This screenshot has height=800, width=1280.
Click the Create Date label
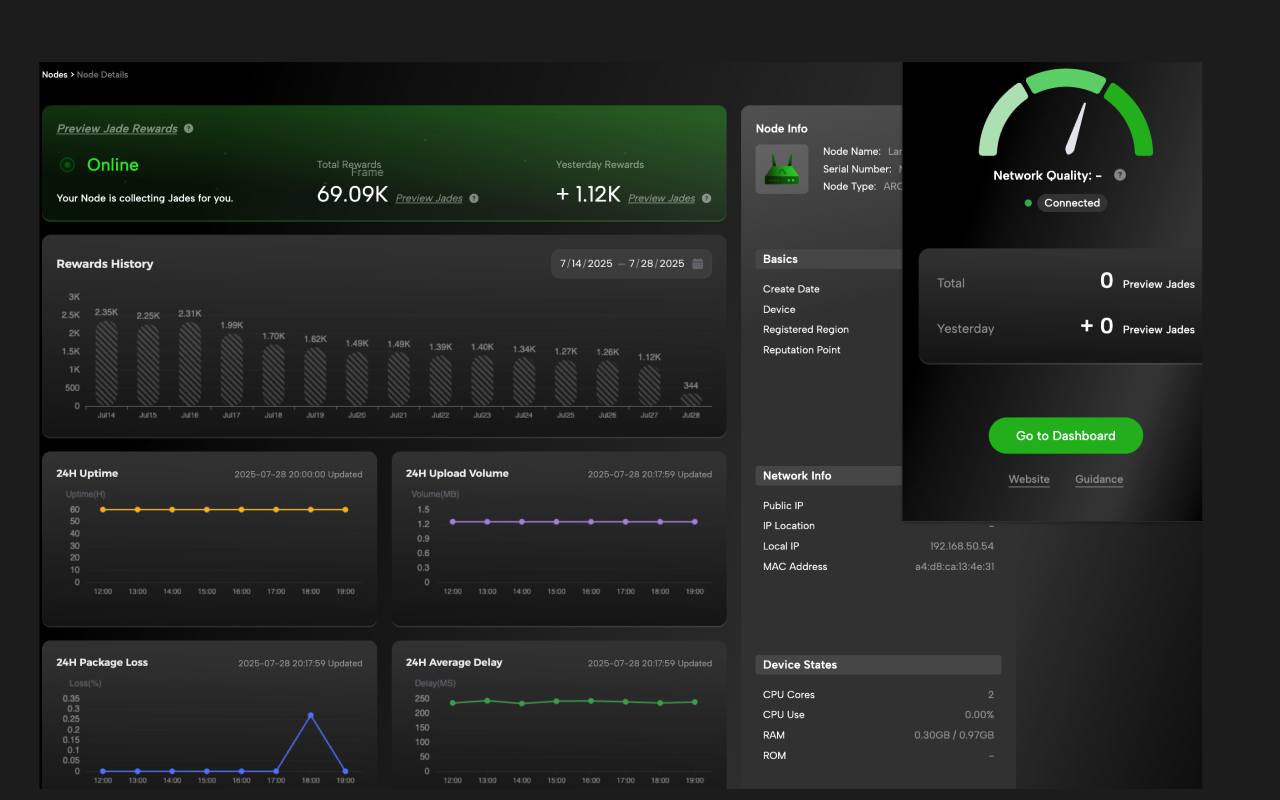pyautogui.click(x=791, y=289)
